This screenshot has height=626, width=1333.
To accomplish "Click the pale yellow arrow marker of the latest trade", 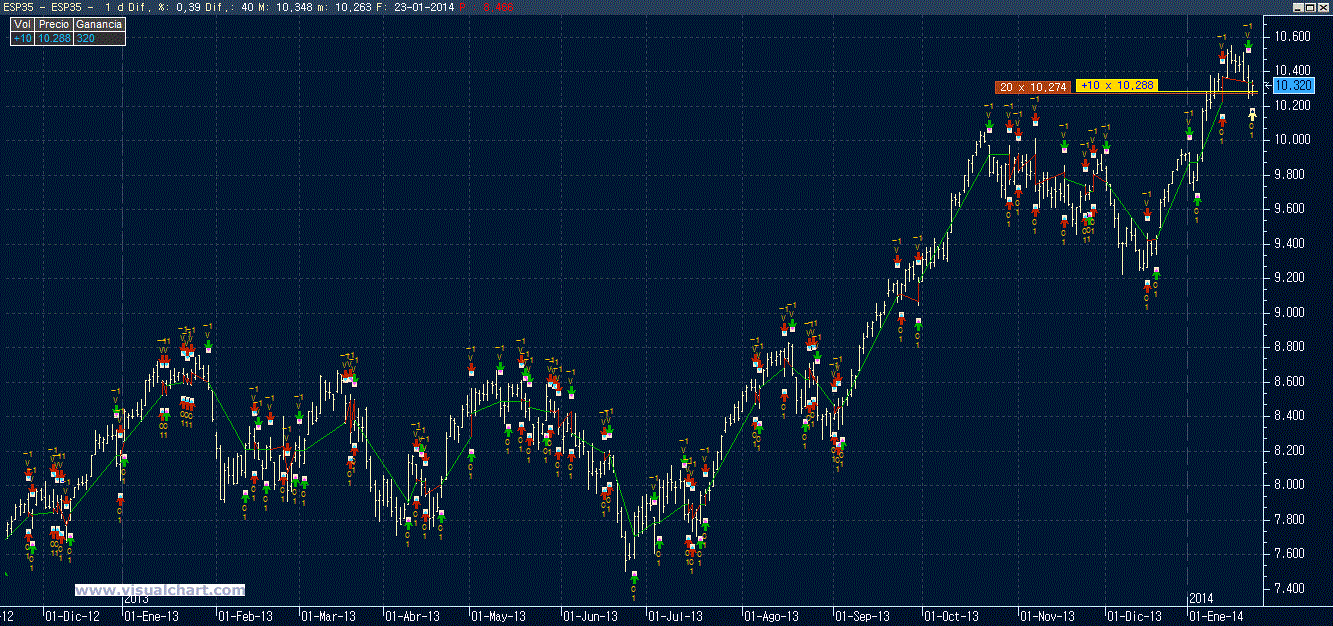I will pos(1252,116).
